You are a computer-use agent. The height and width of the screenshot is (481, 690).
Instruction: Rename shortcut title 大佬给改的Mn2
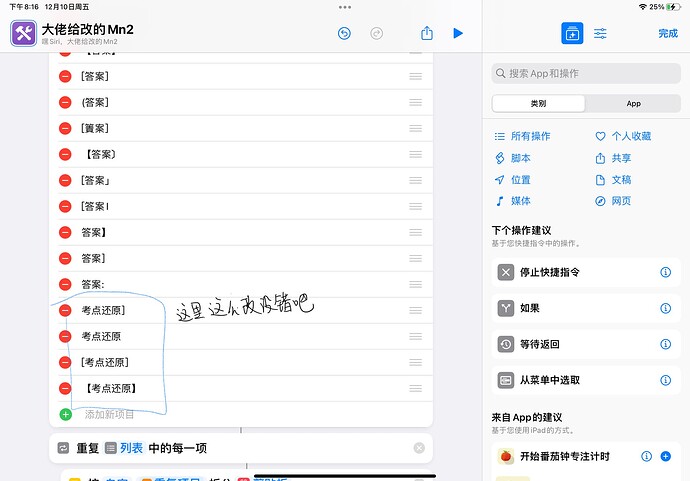coord(88,29)
